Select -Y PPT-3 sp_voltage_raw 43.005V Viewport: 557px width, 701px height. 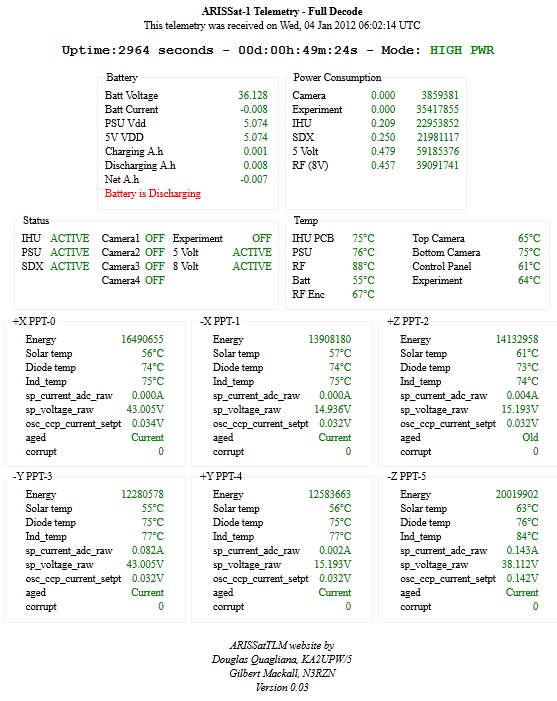[x=145, y=565]
